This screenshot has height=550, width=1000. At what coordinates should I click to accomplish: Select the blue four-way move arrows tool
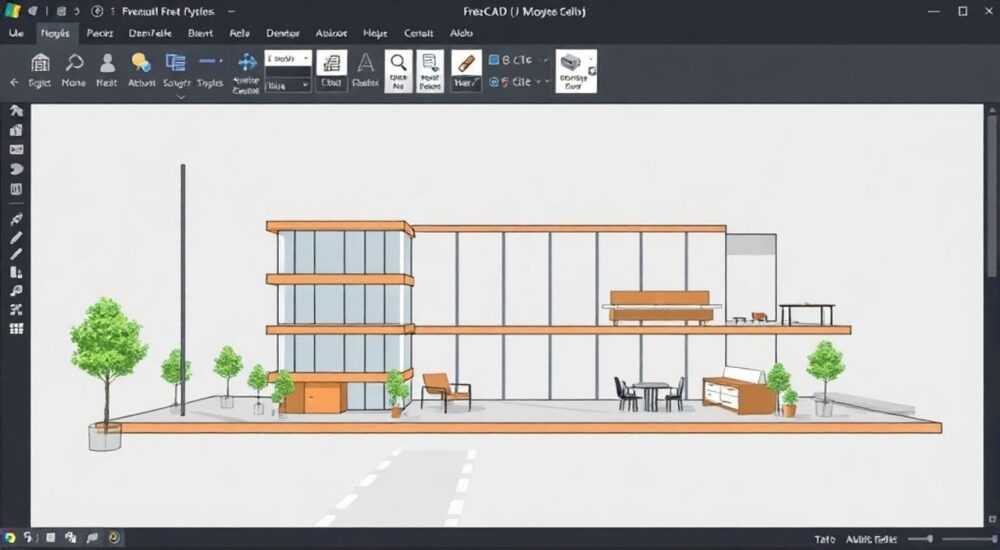point(247,62)
